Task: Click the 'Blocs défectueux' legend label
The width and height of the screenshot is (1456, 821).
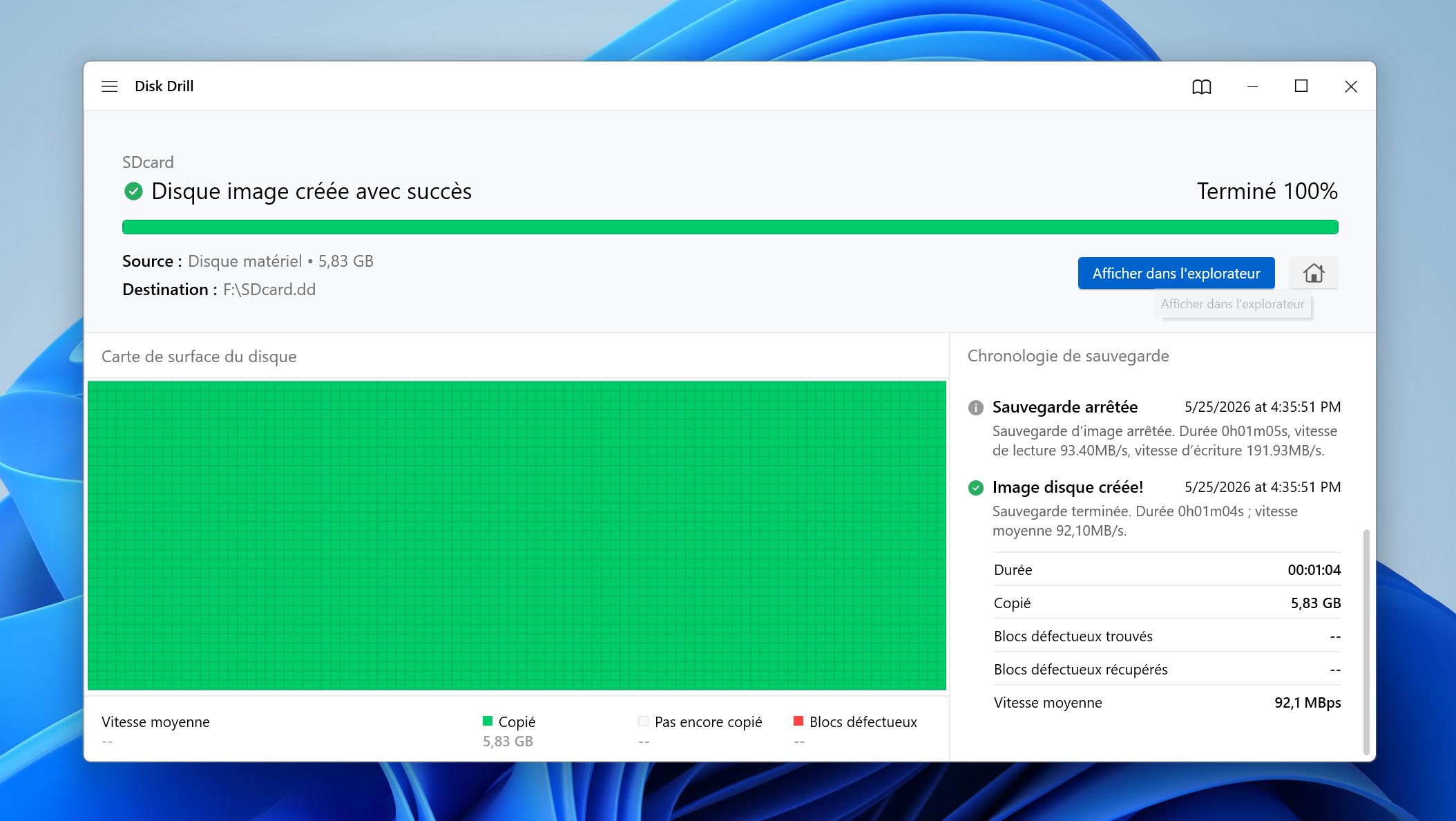Action: 863,721
